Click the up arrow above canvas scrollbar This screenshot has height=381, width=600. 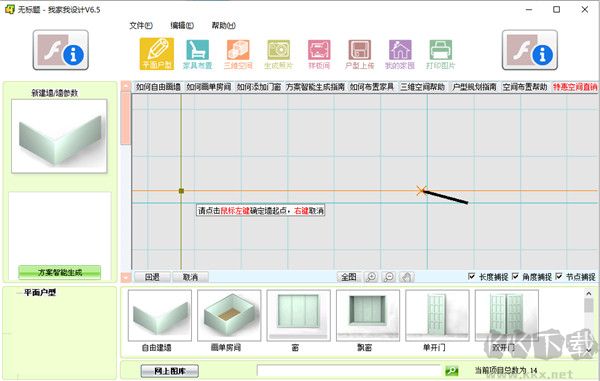click(x=126, y=86)
